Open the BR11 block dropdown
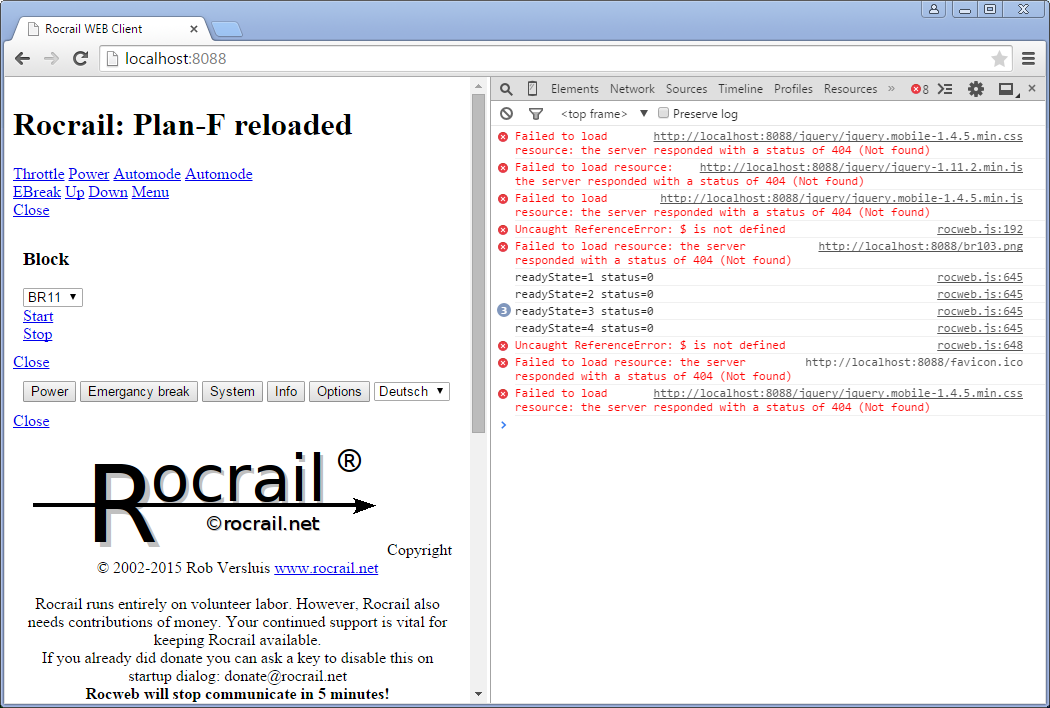Image resolution: width=1050 pixels, height=708 pixels. pos(52,297)
